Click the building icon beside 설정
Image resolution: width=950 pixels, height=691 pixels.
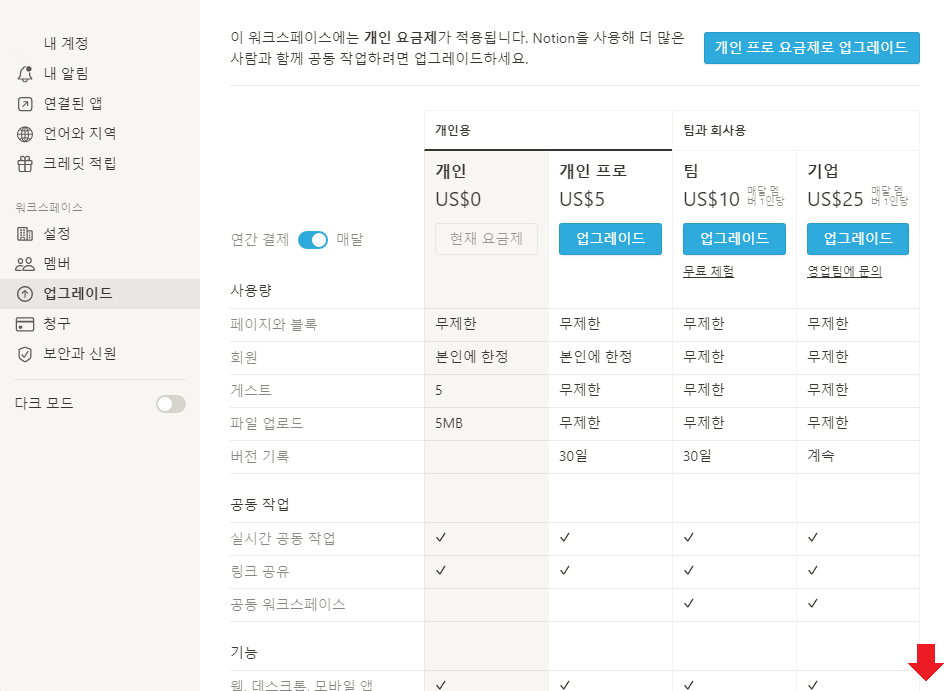(25, 234)
